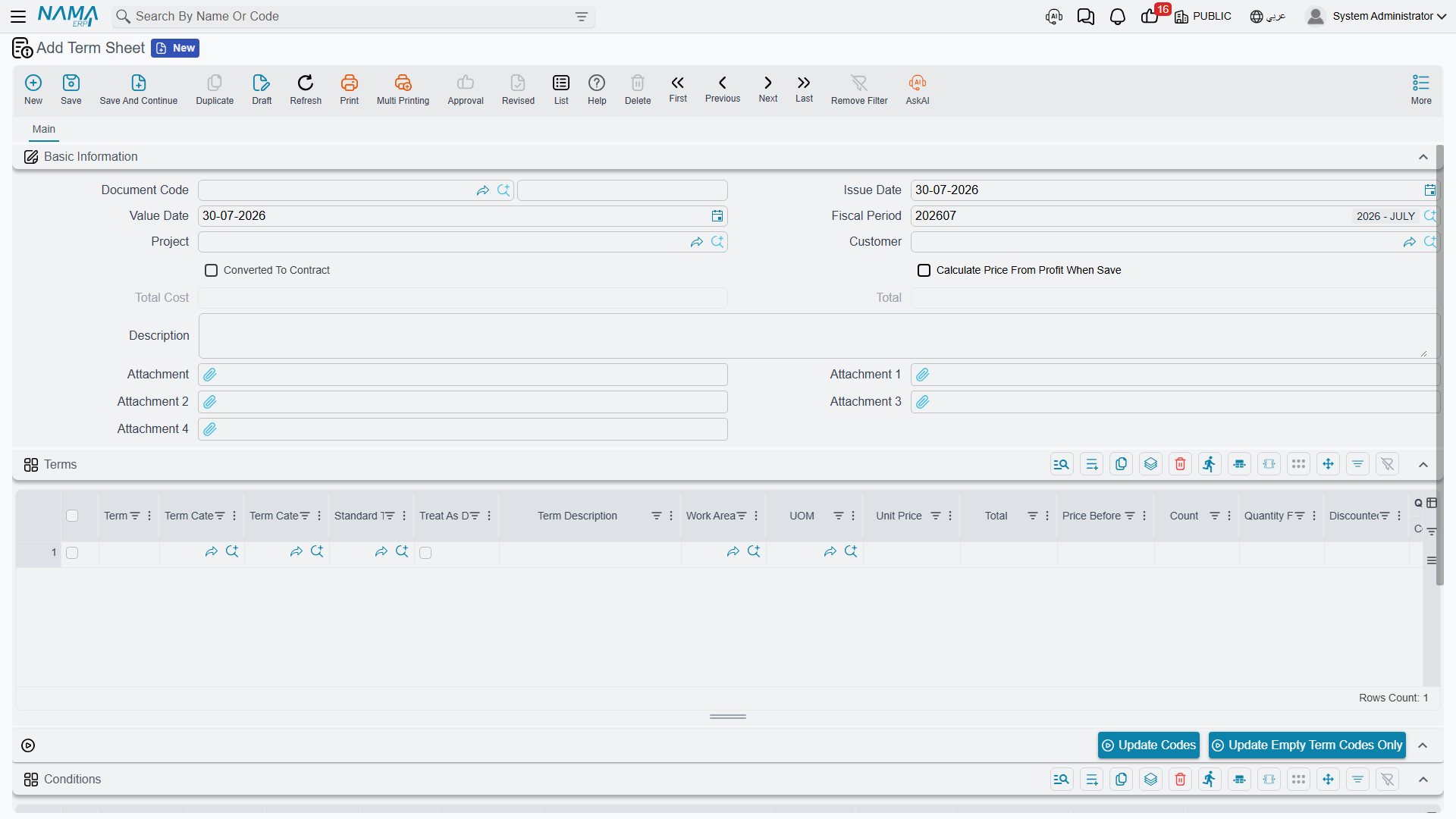Click the Total column header
Image resolution: width=1456 pixels, height=819 pixels.
coord(996,516)
